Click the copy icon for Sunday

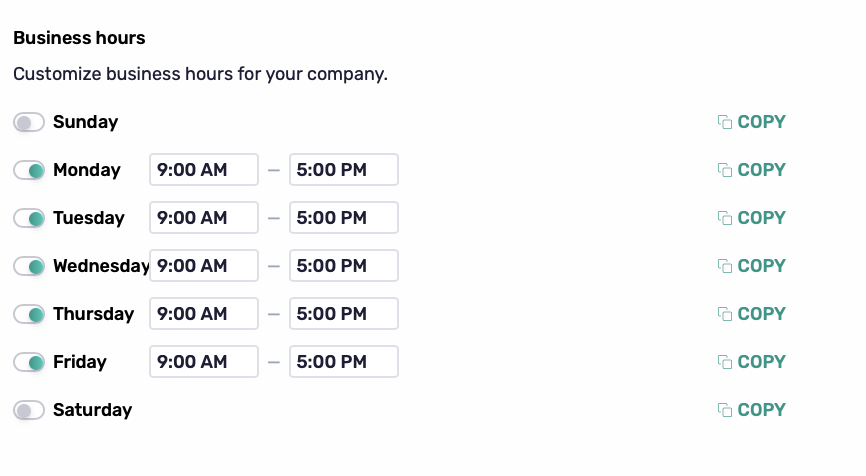(725, 122)
